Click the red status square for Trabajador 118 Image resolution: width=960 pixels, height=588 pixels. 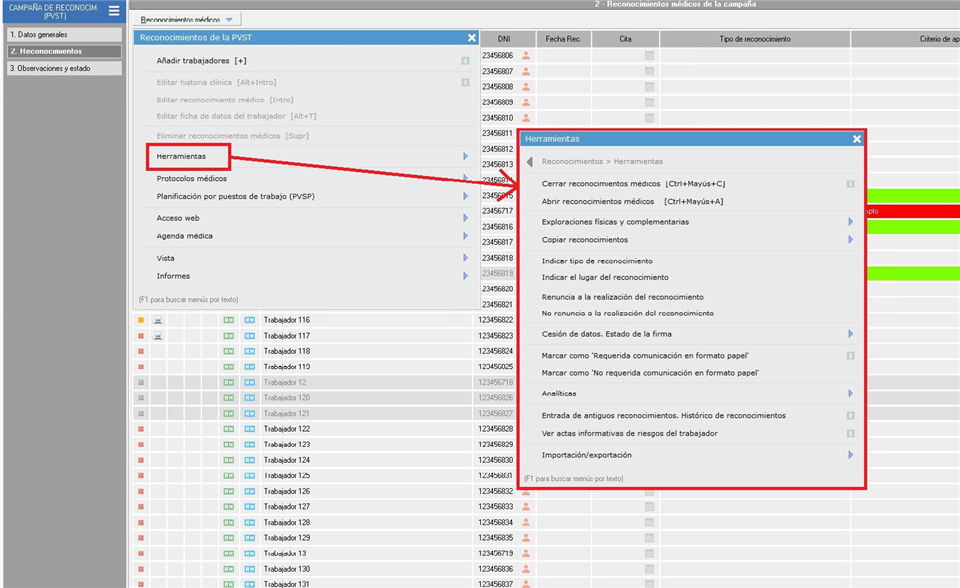click(141, 351)
